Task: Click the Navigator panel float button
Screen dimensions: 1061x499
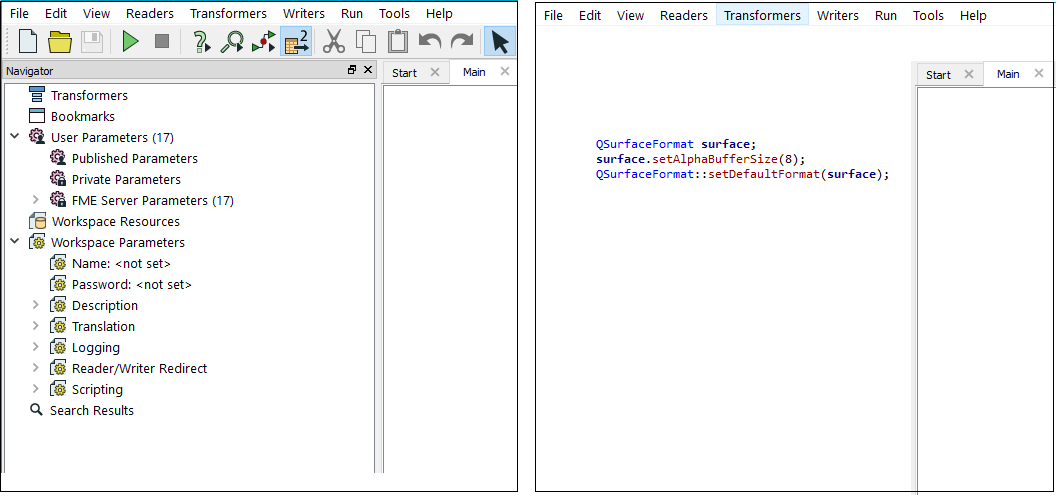Action: coord(352,71)
